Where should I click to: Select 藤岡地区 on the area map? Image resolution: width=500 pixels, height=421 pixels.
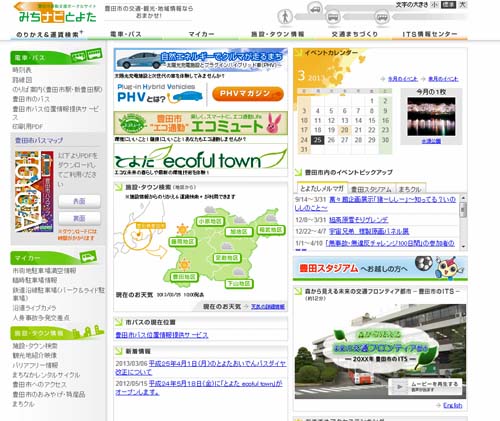(x=182, y=242)
